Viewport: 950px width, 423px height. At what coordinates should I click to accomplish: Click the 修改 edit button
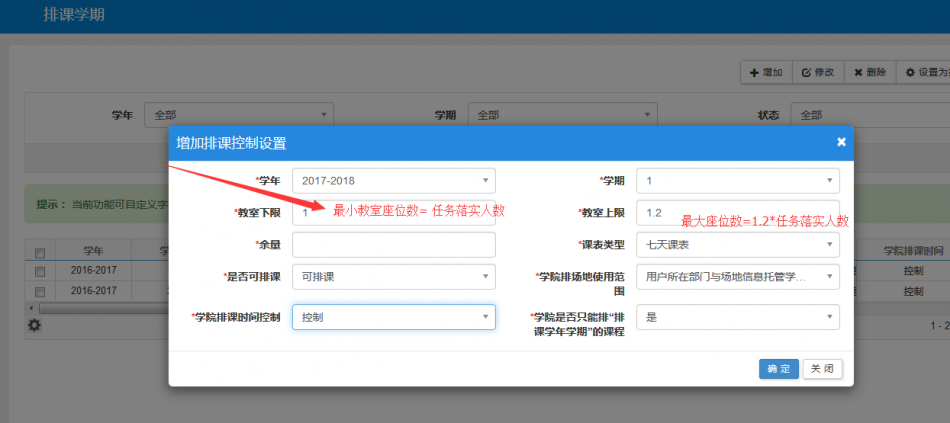pos(817,72)
